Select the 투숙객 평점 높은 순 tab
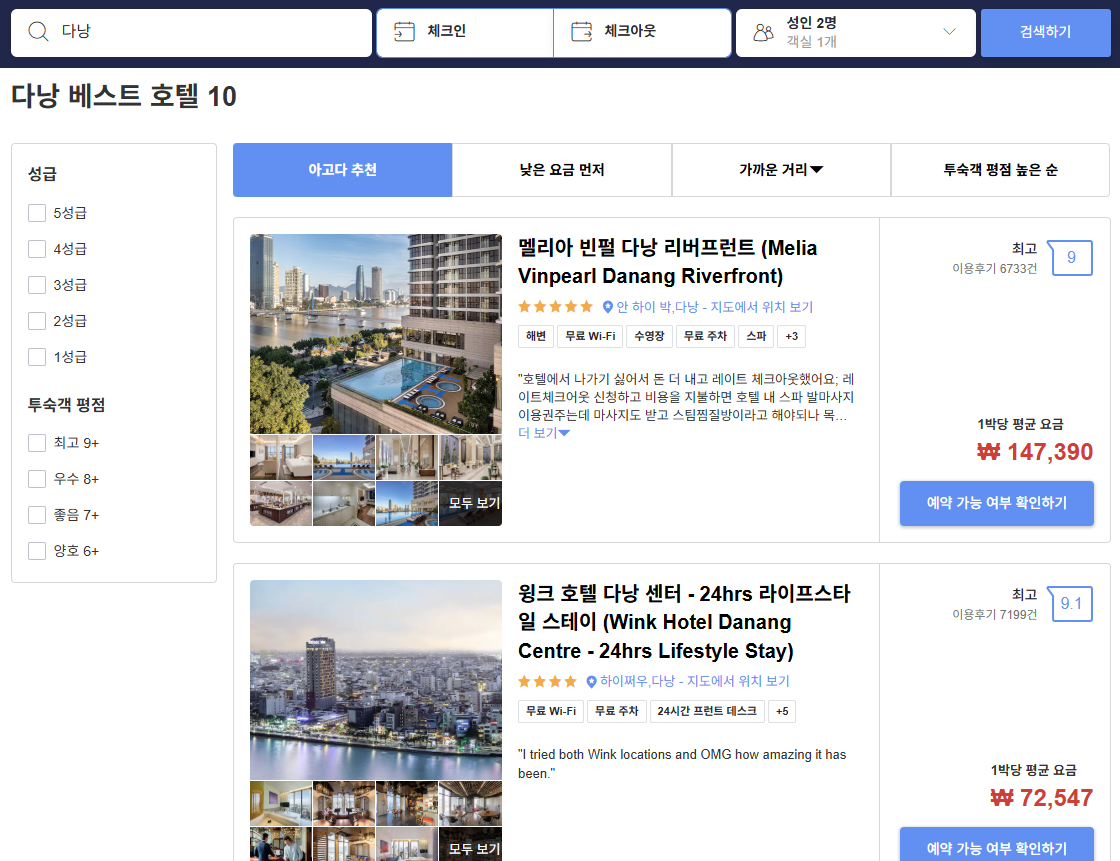Viewport: 1120px width, 861px height. (x=1001, y=170)
